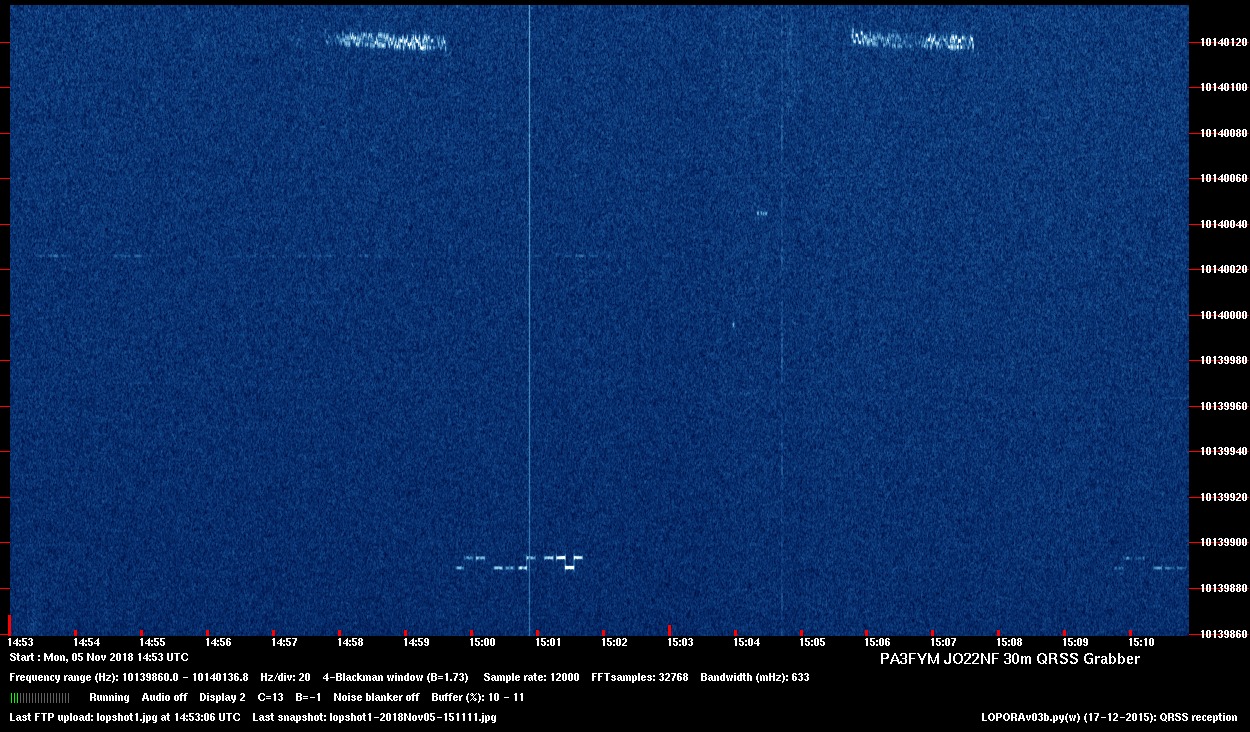The height and width of the screenshot is (732, 1250).
Task: Click the "C=13" contrast value
Action: [270, 697]
